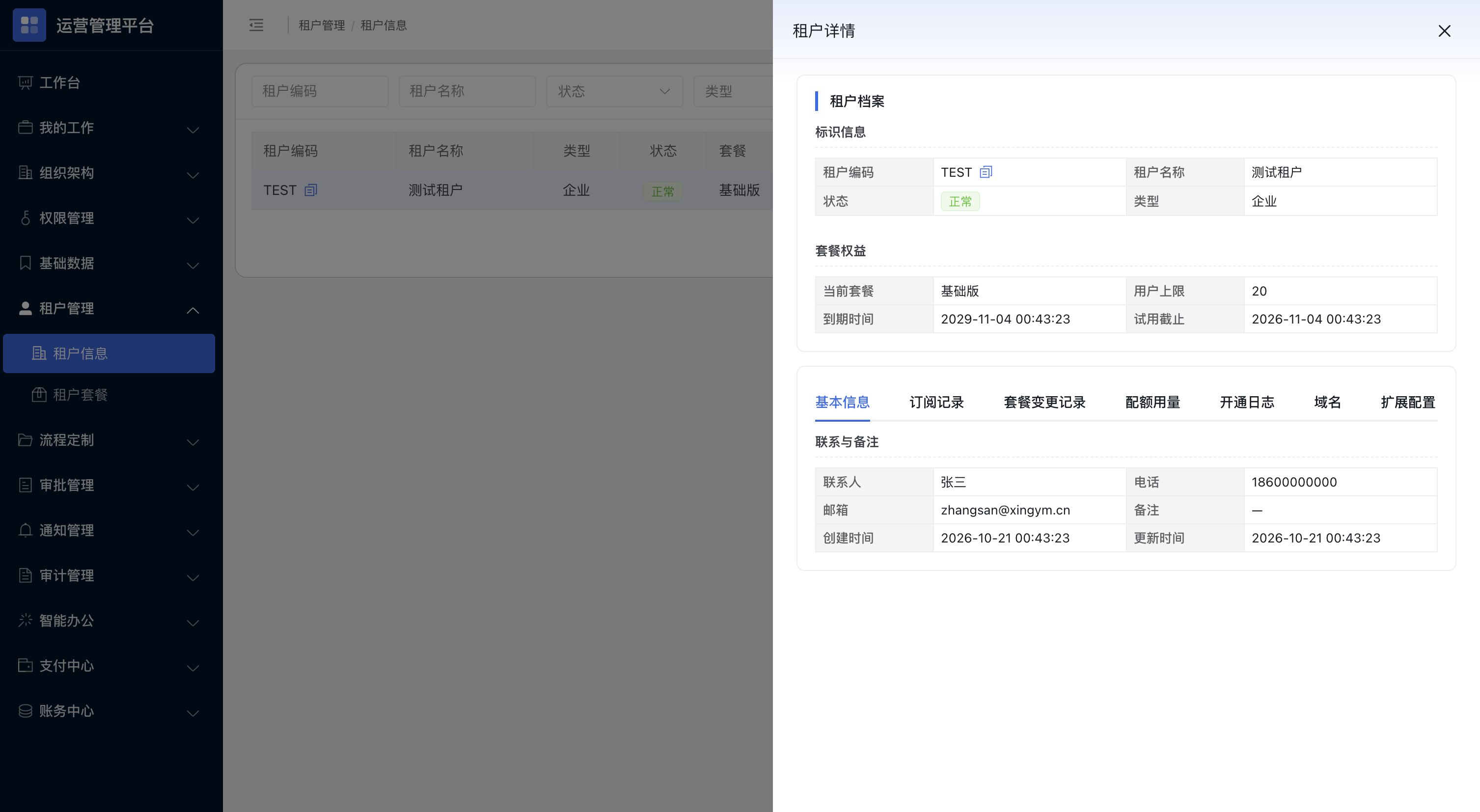Viewport: 1480px width, 812px height.
Task: Switch to the 套餐变更记录 tab
Action: 1044,402
